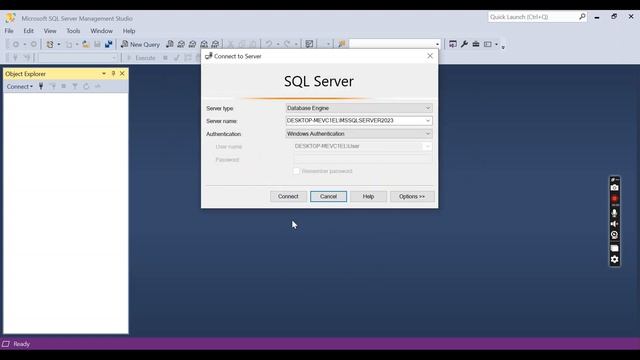Viewport: 640px width, 360px height.
Task: Click Connect button in Connect to Server dialog
Action: tap(288, 196)
